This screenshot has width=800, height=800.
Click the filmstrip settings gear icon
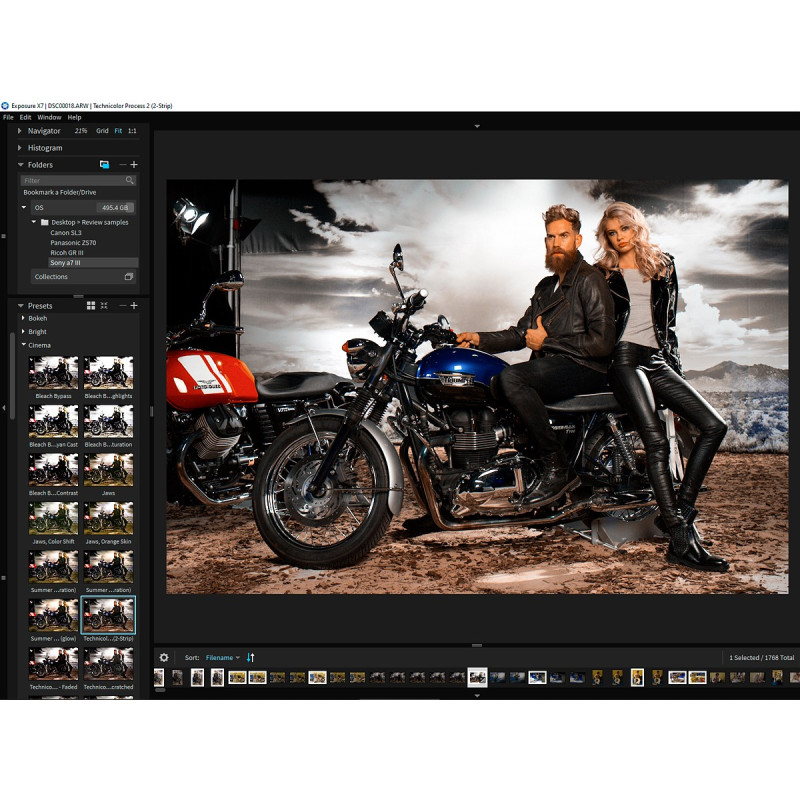164,657
